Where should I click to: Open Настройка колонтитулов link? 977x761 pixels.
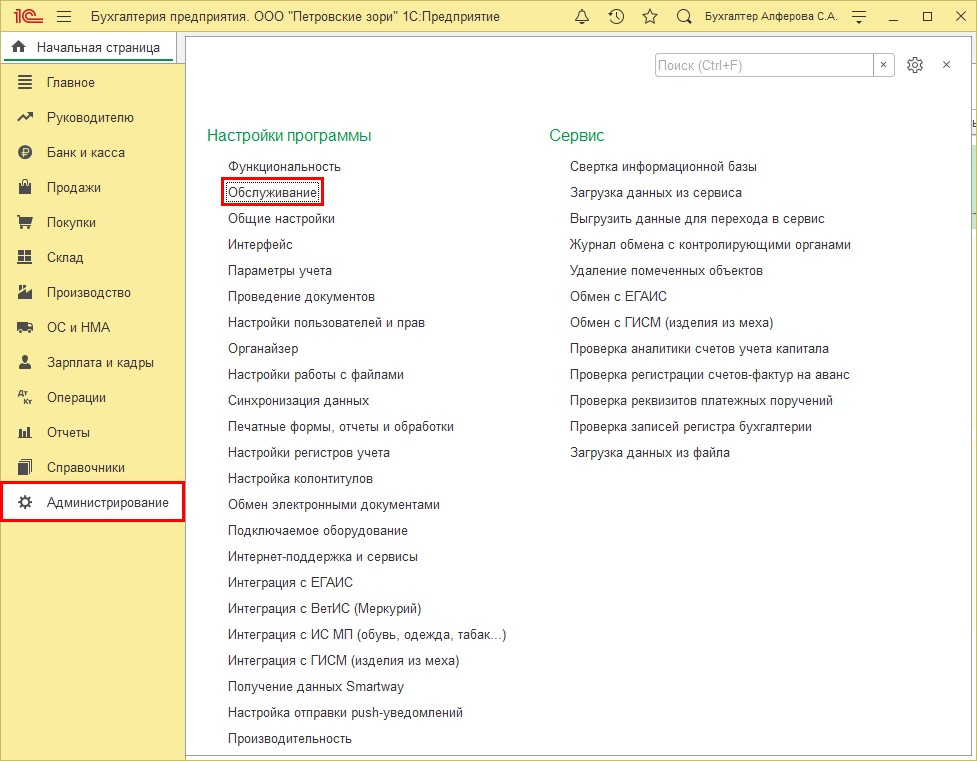(x=300, y=479)
